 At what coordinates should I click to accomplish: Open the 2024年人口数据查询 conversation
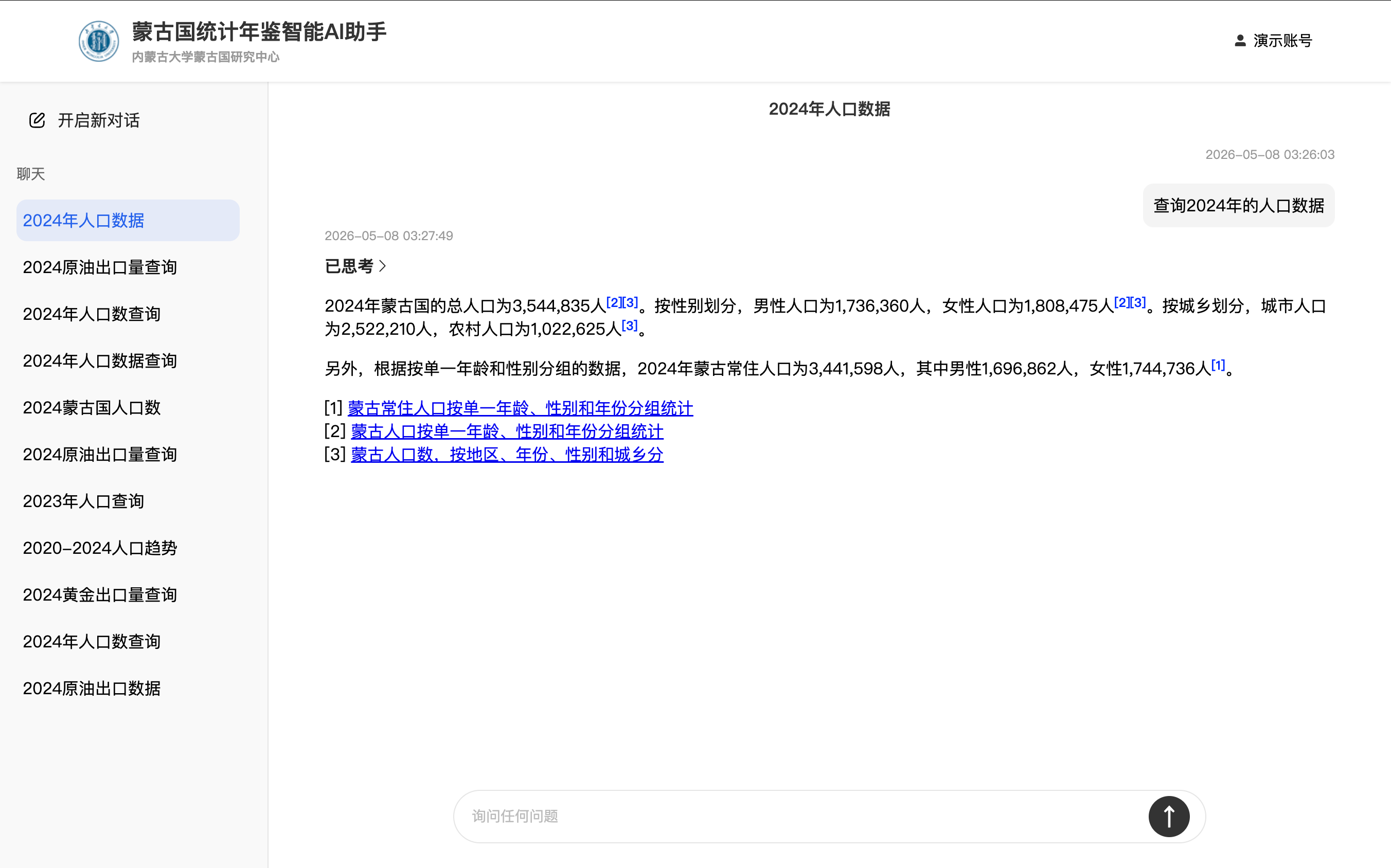coord(128,360)
